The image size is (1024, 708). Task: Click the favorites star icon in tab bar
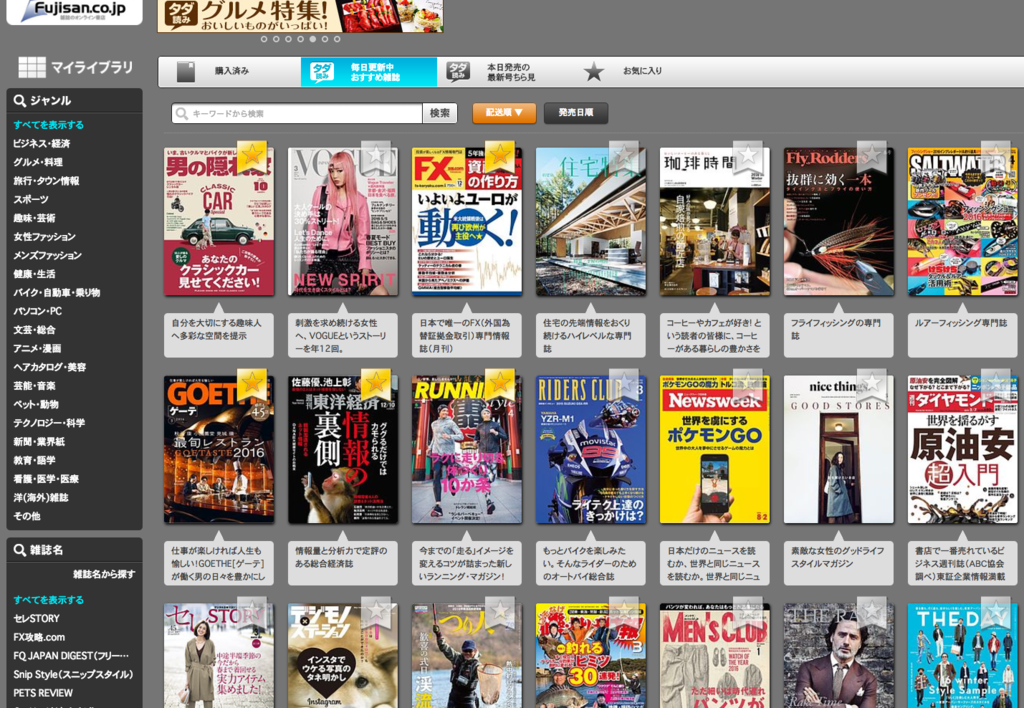pyautogui.click(x=594, y=71)
